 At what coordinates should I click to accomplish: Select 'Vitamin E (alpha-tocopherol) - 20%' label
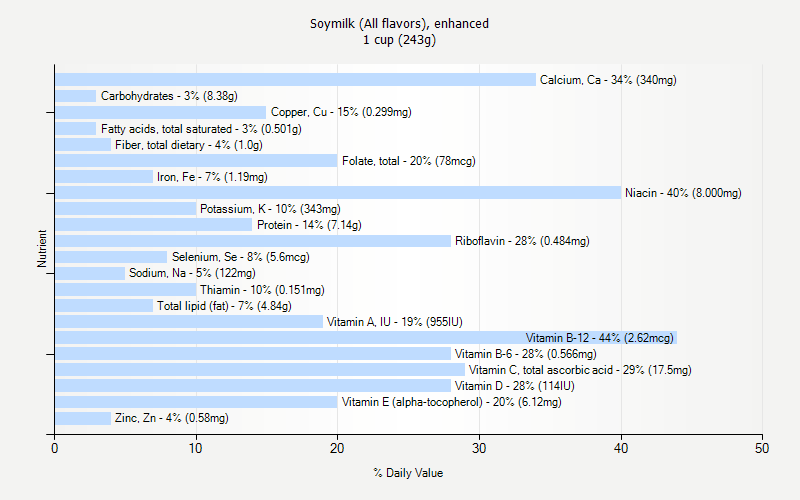pos(452,402)
